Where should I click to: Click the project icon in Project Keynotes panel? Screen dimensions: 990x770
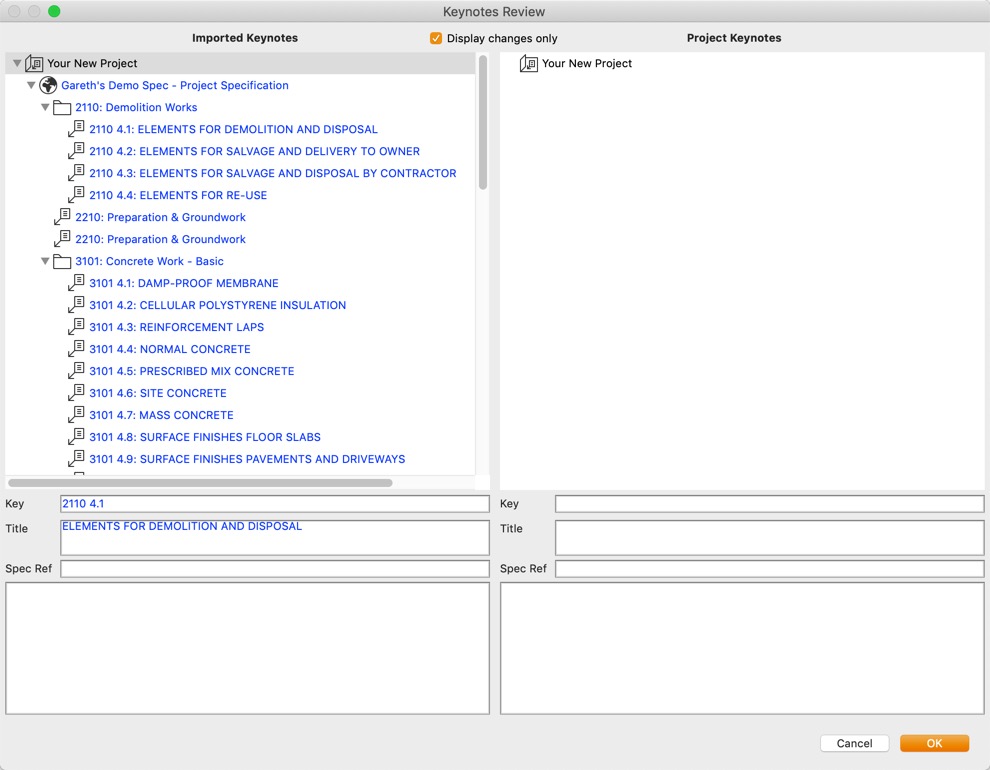pyautogui.click(x=529, y=64)
